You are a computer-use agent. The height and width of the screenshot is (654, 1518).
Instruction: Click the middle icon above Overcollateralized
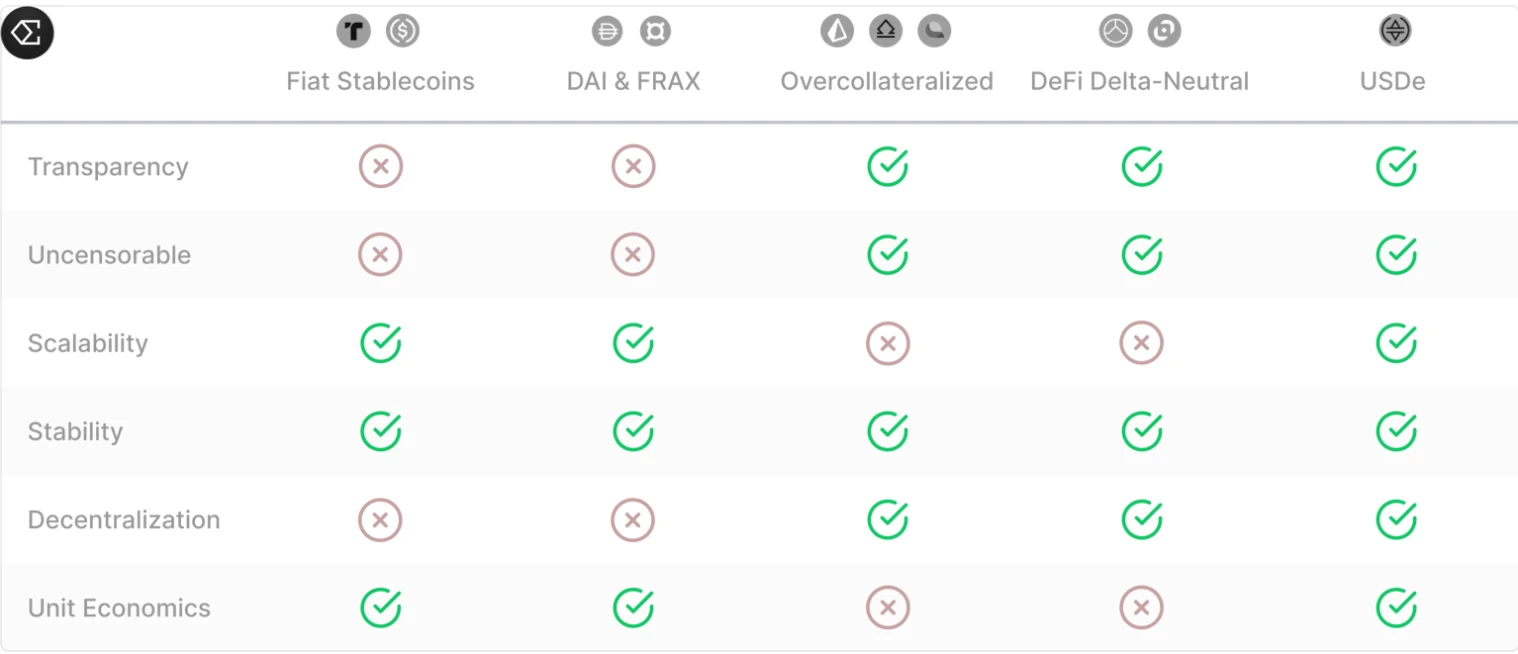point(885,32)
